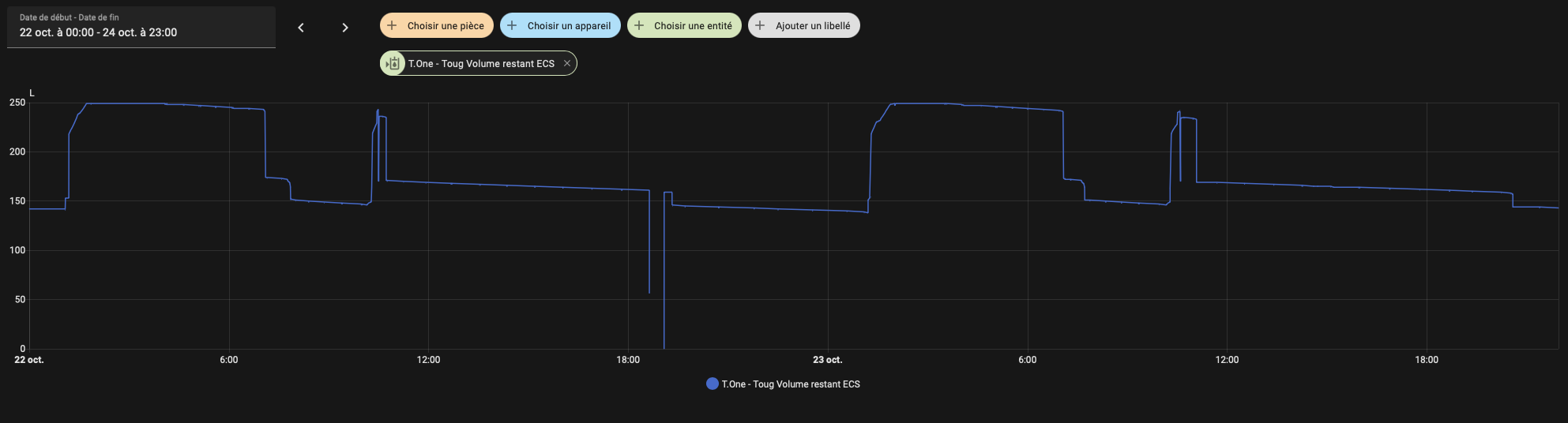Toggle series visibility via the legend label
This screenshot has width=1568, height=423.
pos(791,384)
